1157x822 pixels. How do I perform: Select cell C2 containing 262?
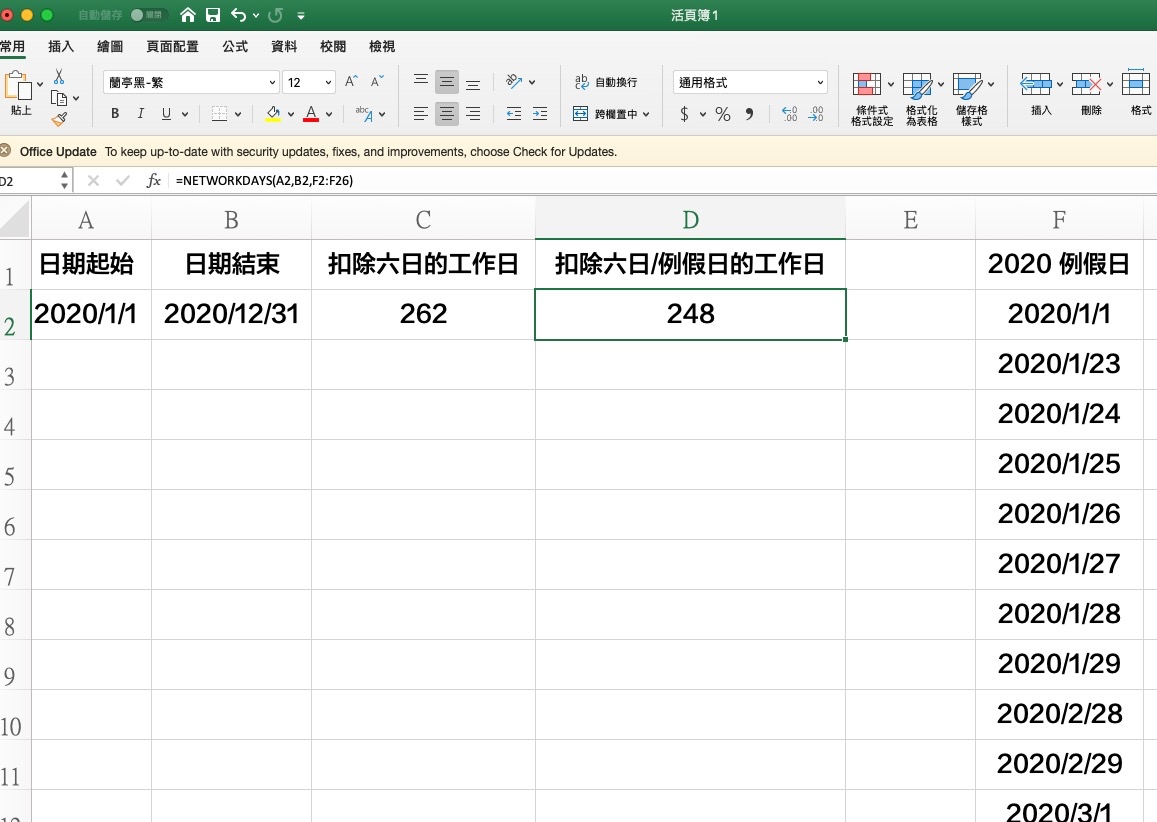coord(423,314)
